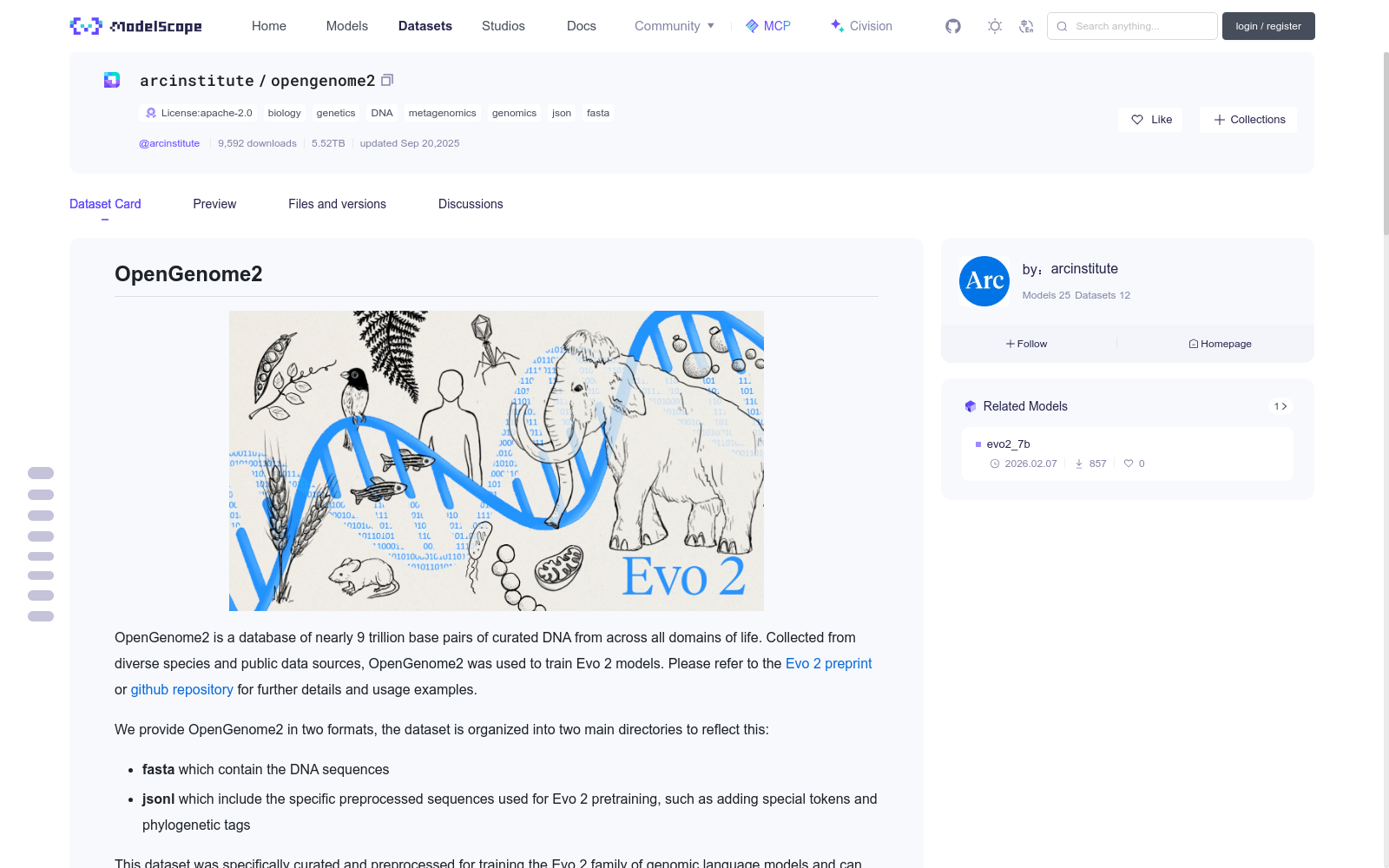Go to next page of Related Models
The image size is (1389, 868).
[1284, 406]
